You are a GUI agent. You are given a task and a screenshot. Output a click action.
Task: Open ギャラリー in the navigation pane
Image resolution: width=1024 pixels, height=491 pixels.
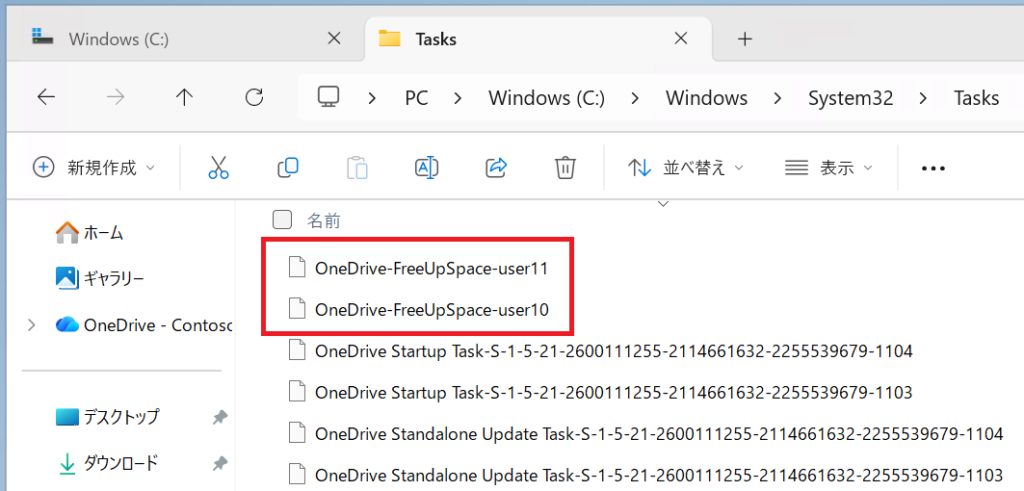coord(113,278)
